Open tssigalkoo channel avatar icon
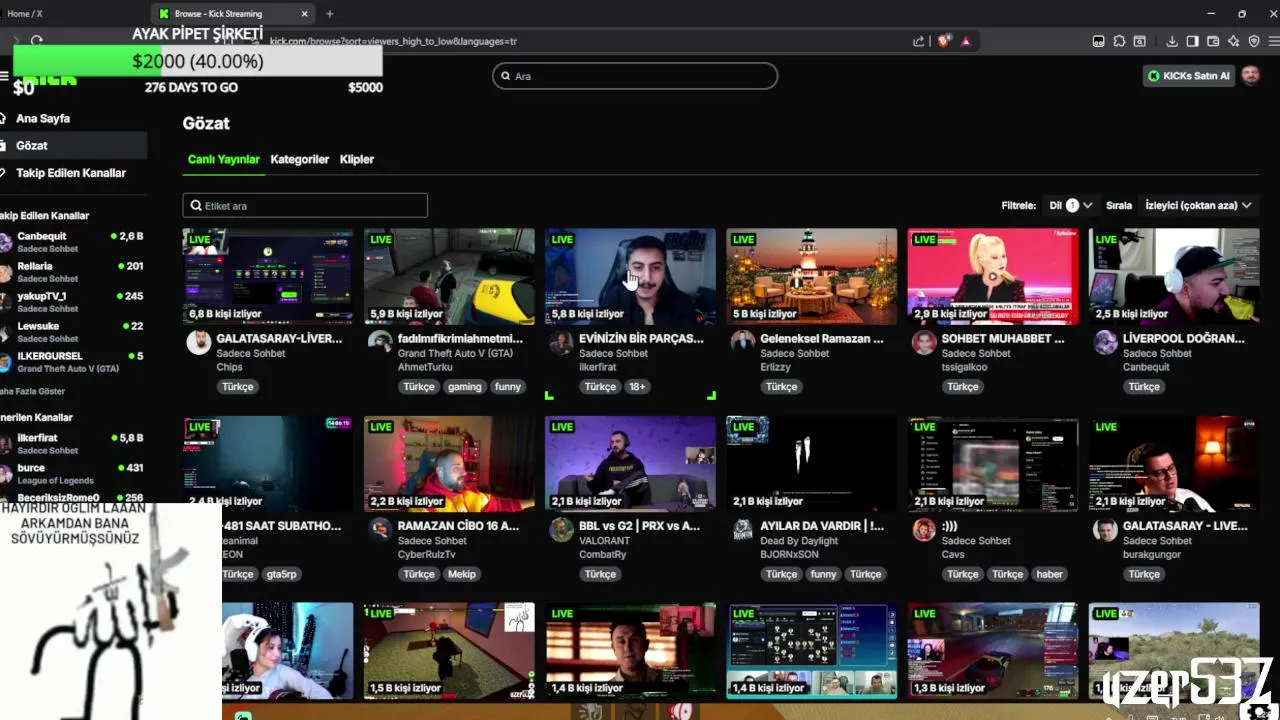The image size is (1280, 720). point(924,342)
